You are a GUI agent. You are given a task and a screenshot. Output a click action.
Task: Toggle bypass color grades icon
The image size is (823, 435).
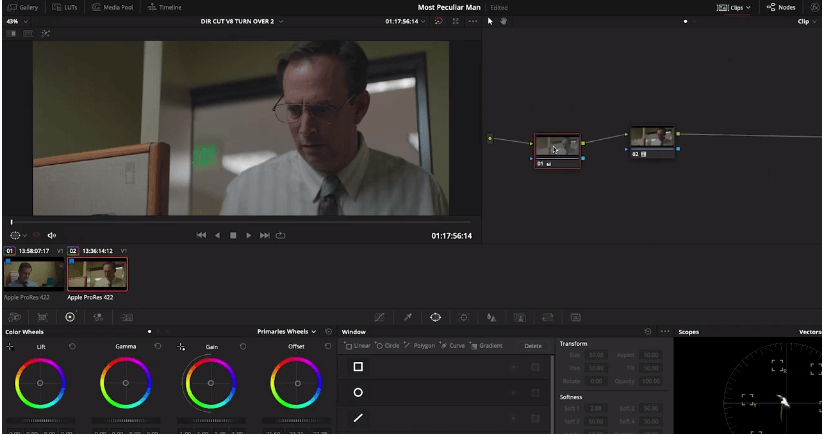tap(439, 22)
